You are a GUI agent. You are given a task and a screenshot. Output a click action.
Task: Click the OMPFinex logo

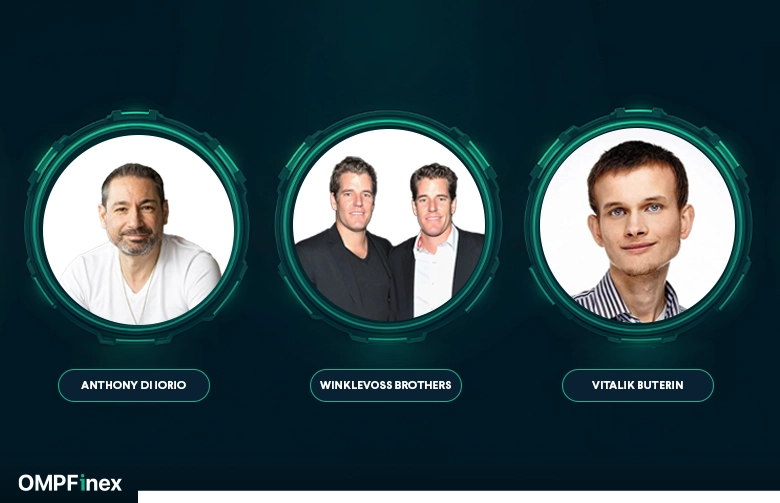pos(70,483)
